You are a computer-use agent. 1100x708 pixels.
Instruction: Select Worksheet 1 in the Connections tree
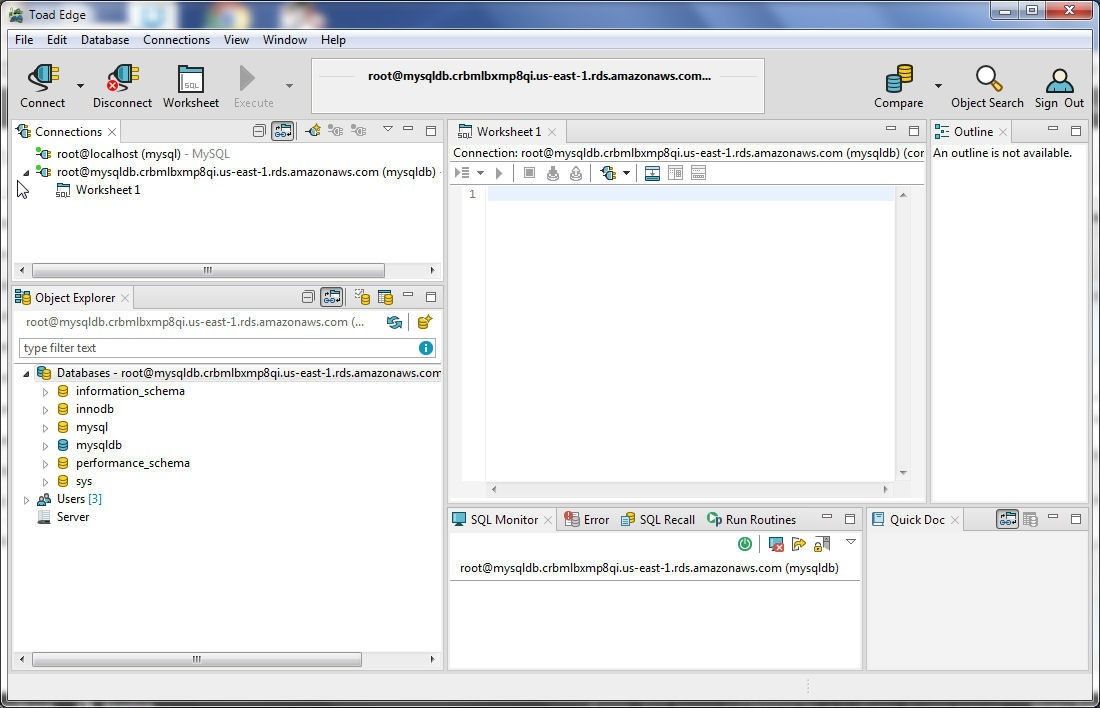click(x=99, y=190)
